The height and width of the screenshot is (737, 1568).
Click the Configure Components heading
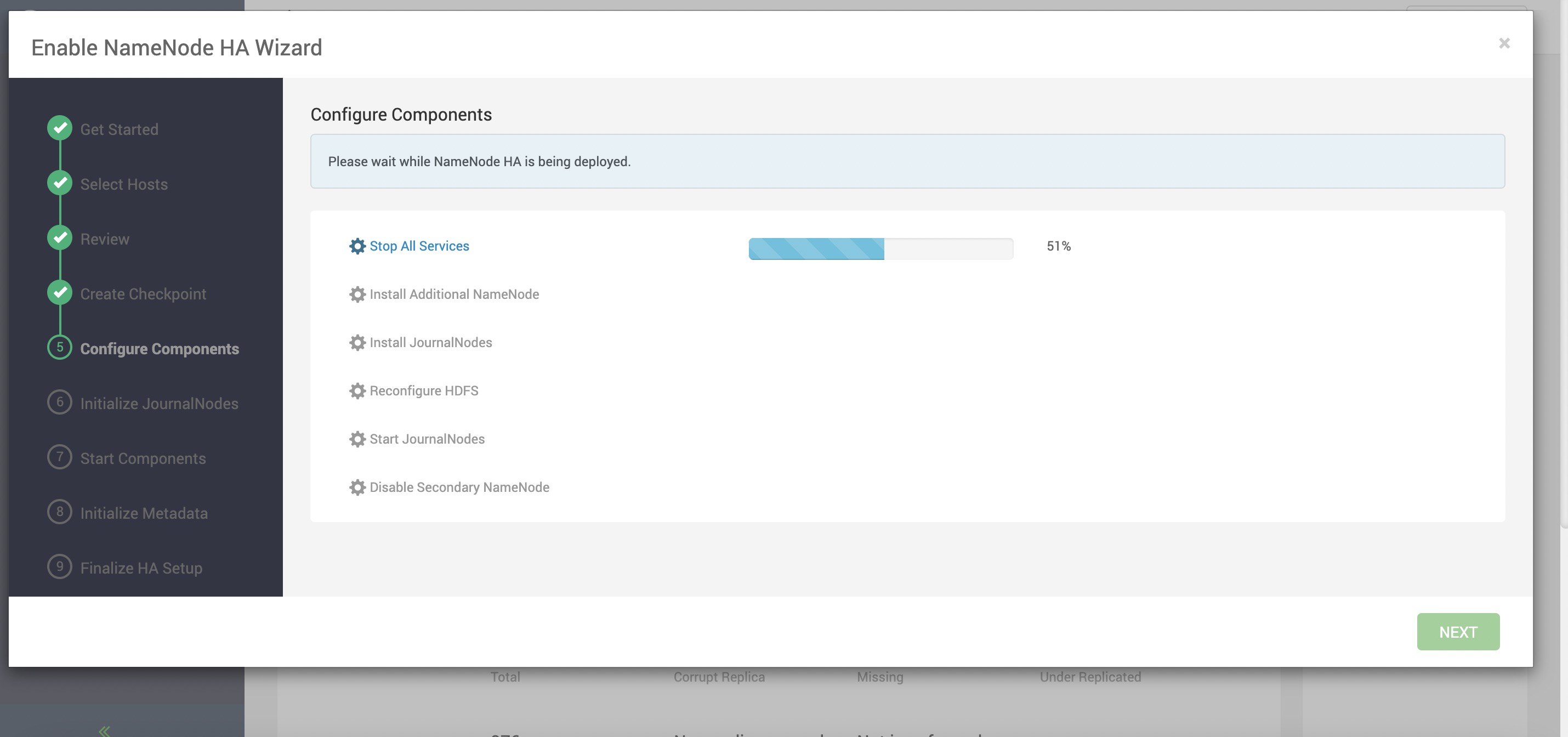tap(401, 115)
